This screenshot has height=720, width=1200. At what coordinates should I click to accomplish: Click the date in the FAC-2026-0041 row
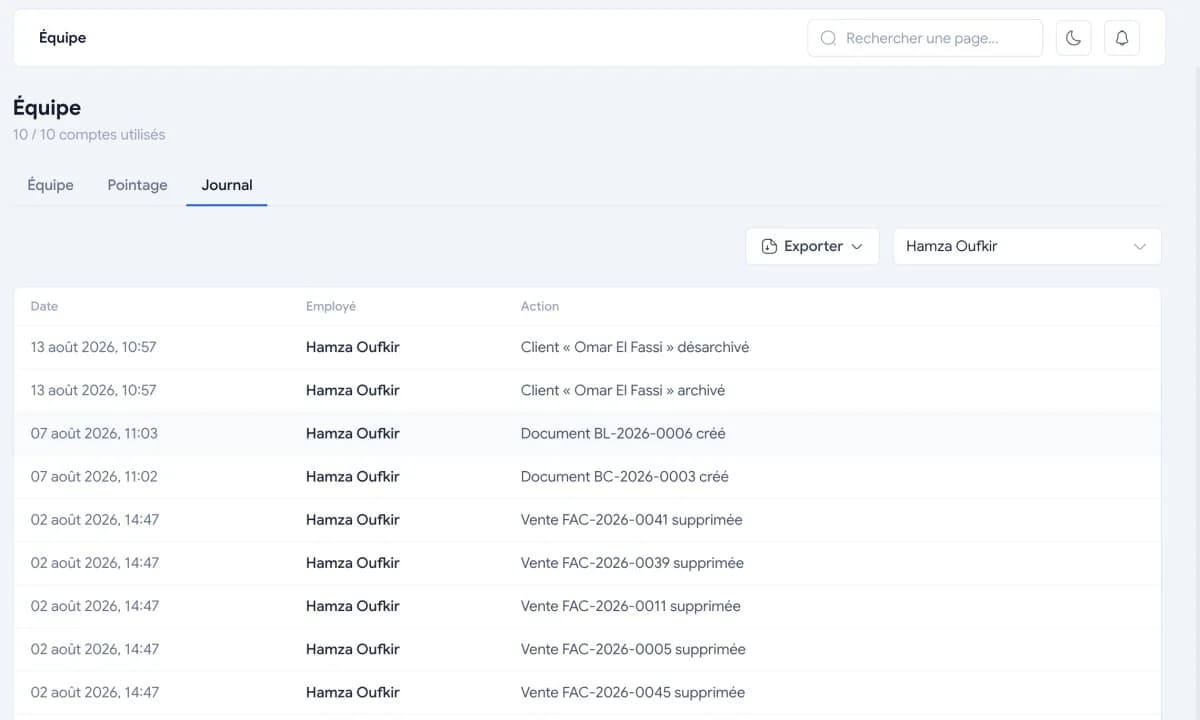click(95, 519)
